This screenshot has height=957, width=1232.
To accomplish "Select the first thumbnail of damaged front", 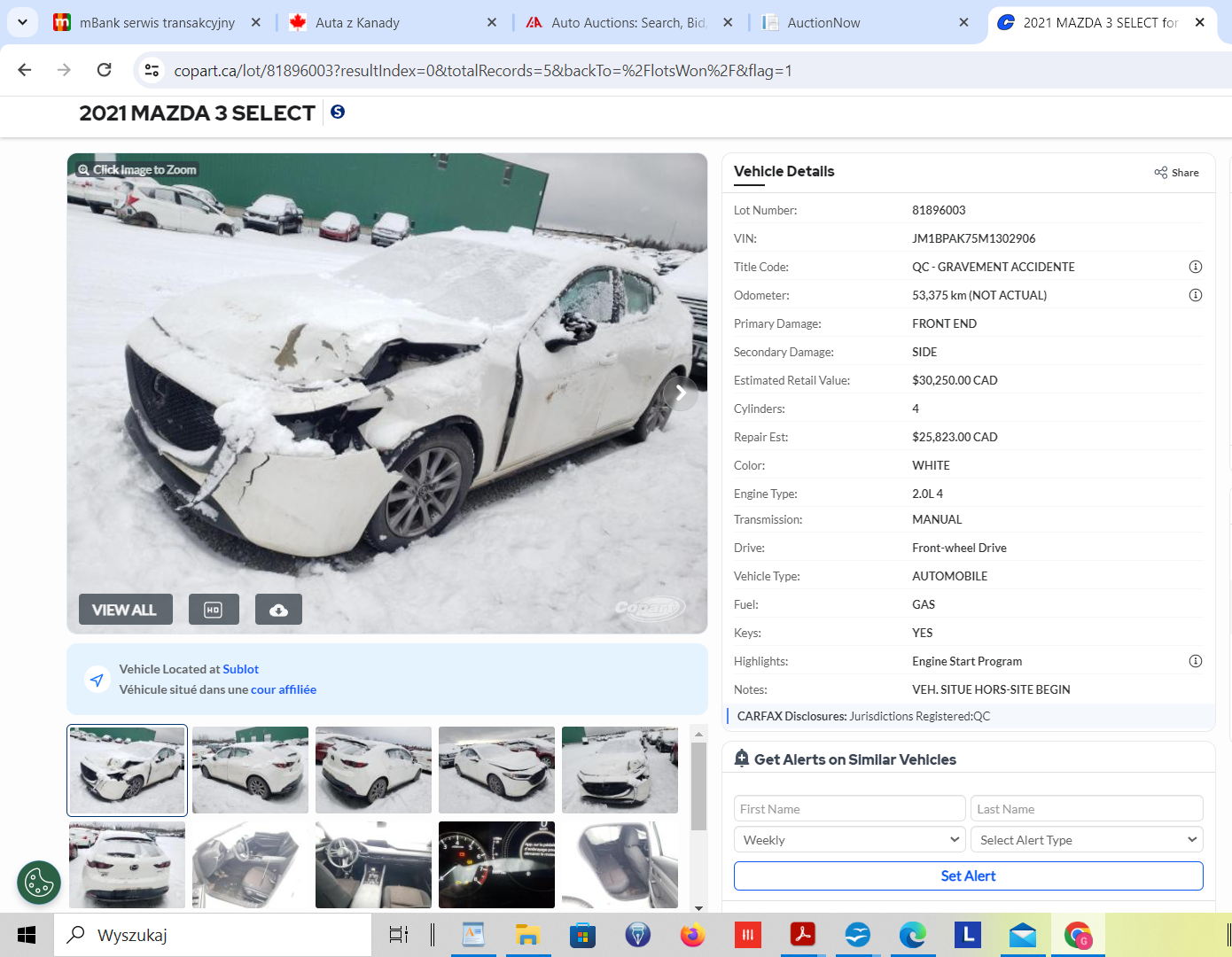I will tap(127, 770).
